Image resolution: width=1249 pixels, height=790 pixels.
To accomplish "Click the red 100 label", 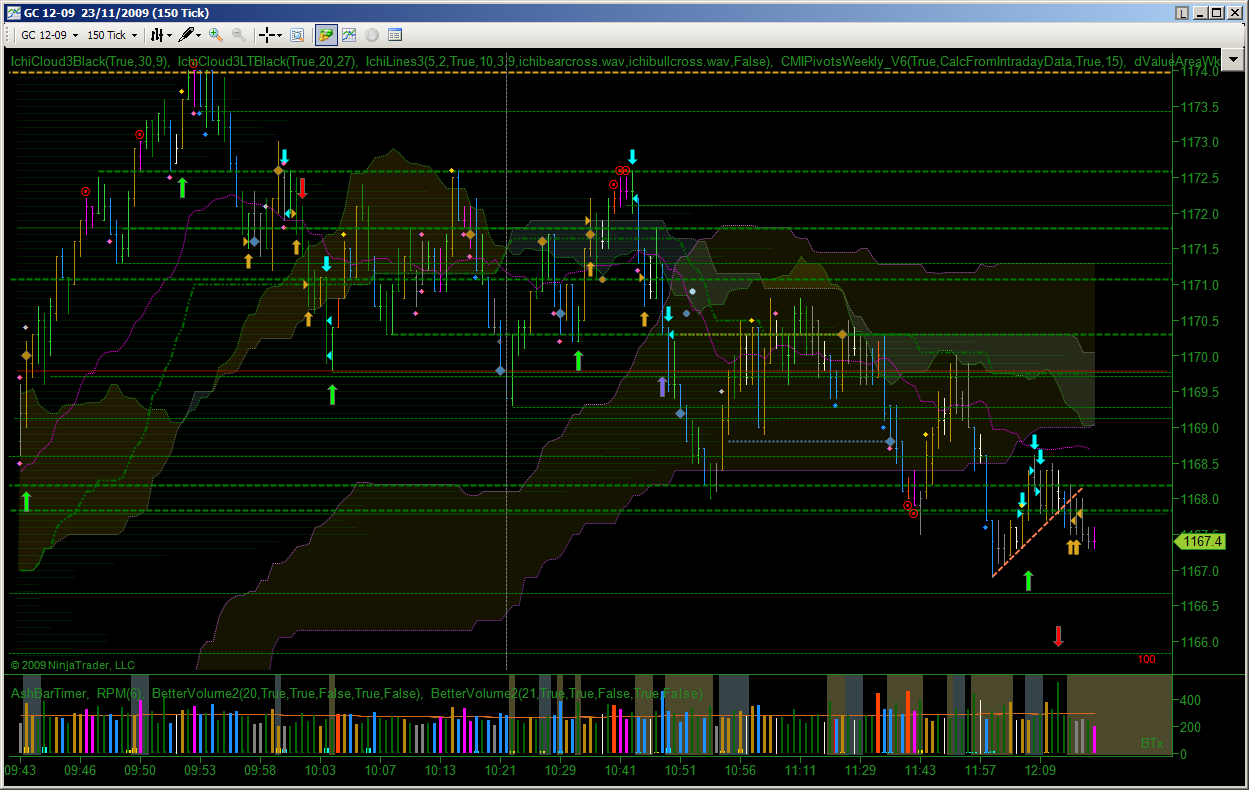I will click(x=1147, y=659).
